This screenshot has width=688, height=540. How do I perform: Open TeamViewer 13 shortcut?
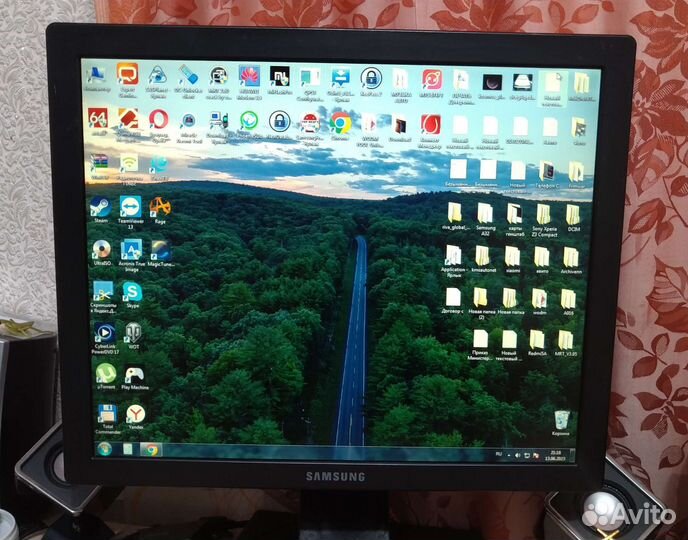(x=131, y=212)
